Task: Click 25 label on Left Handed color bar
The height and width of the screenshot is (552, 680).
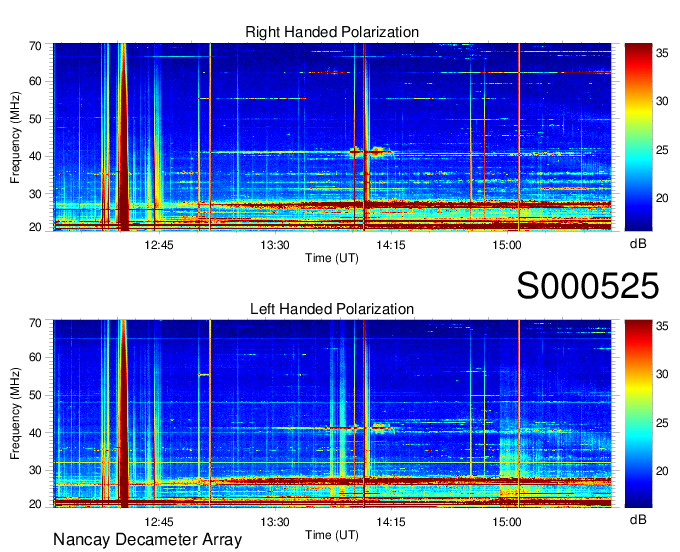Action: [662, 423]
